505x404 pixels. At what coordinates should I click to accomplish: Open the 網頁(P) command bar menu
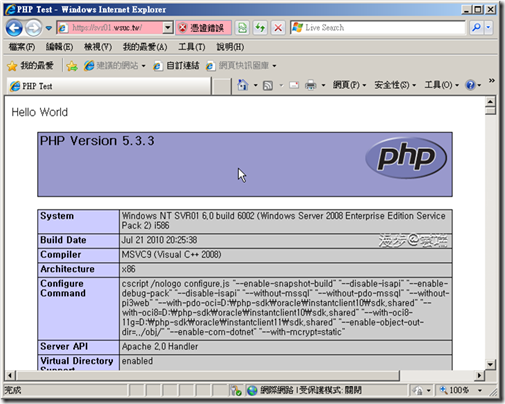pos(349,85)
